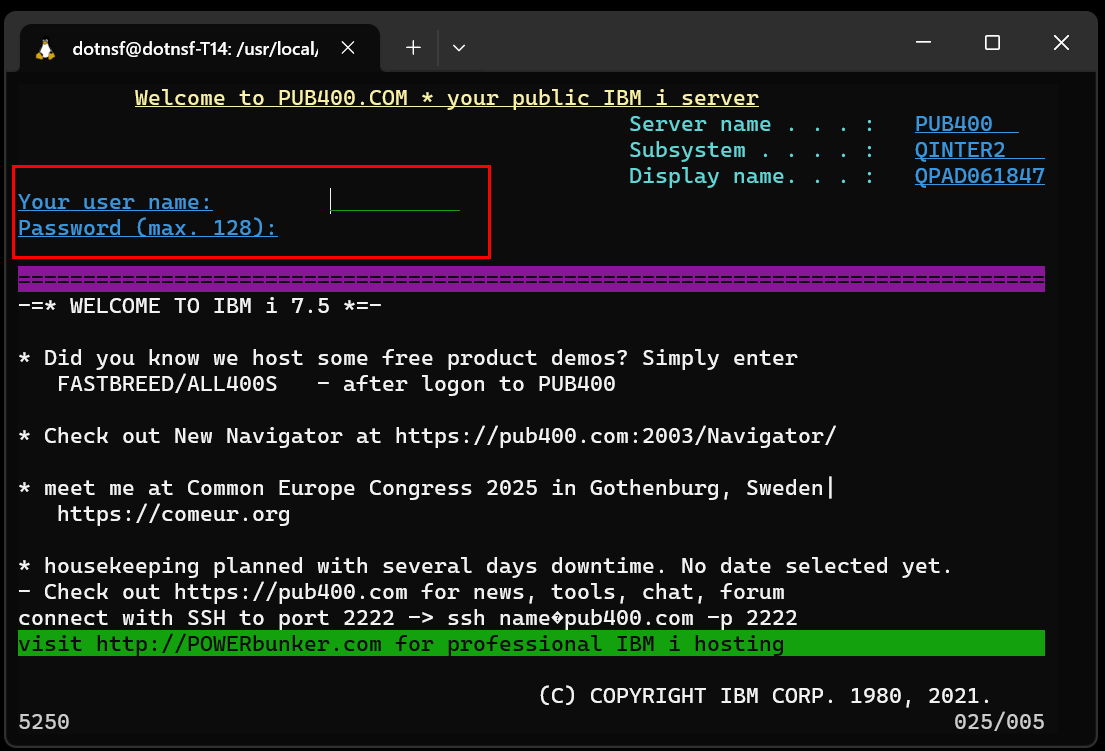Screen dimensions: 1105x751
Task: Click the https://comeur.org URL
Action: point(173,514)
